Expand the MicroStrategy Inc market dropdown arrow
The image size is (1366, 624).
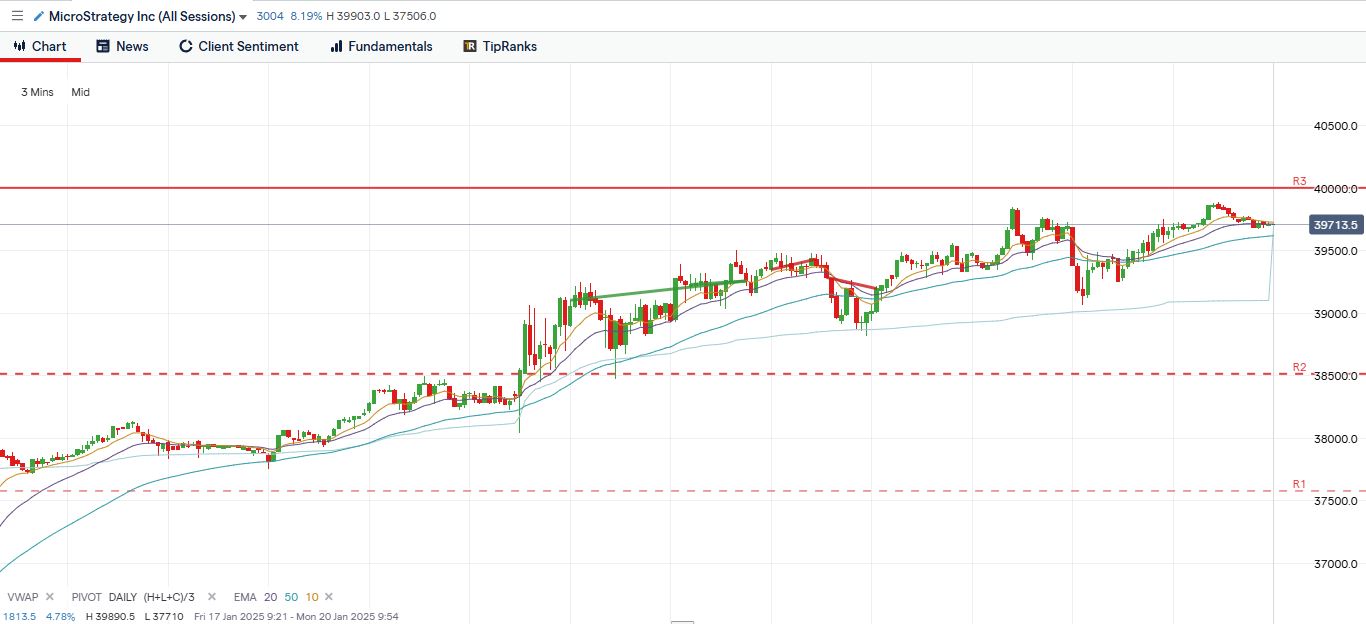point(243,17)
